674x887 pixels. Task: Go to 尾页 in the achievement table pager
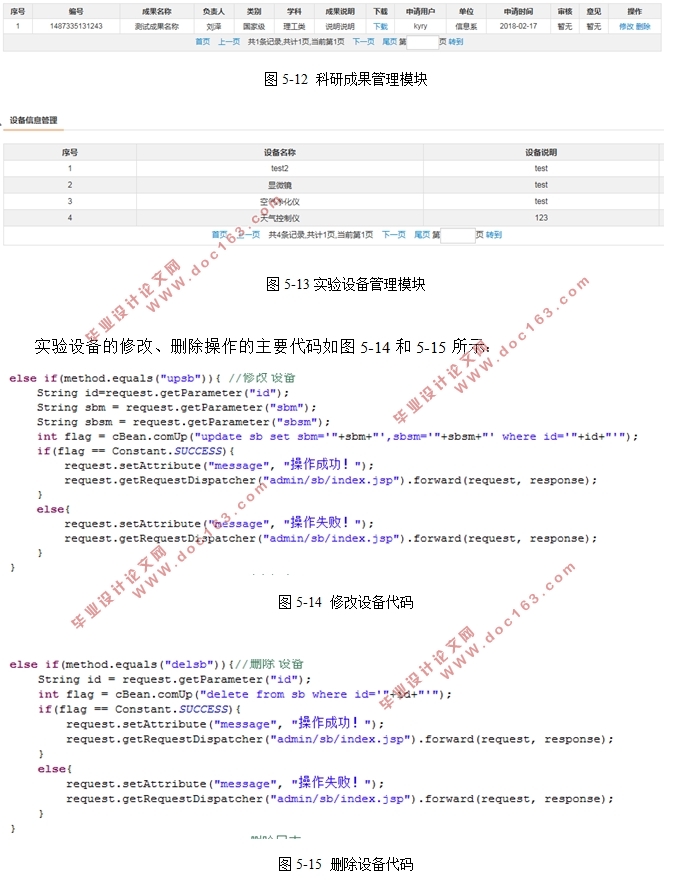click(x=389, y=42)
